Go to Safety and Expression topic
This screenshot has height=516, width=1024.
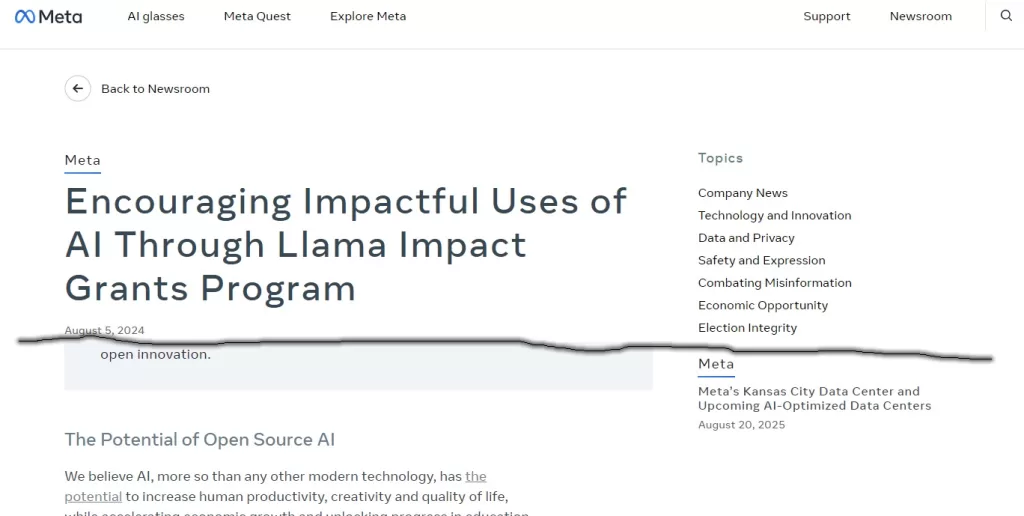(x=761, y=260)
